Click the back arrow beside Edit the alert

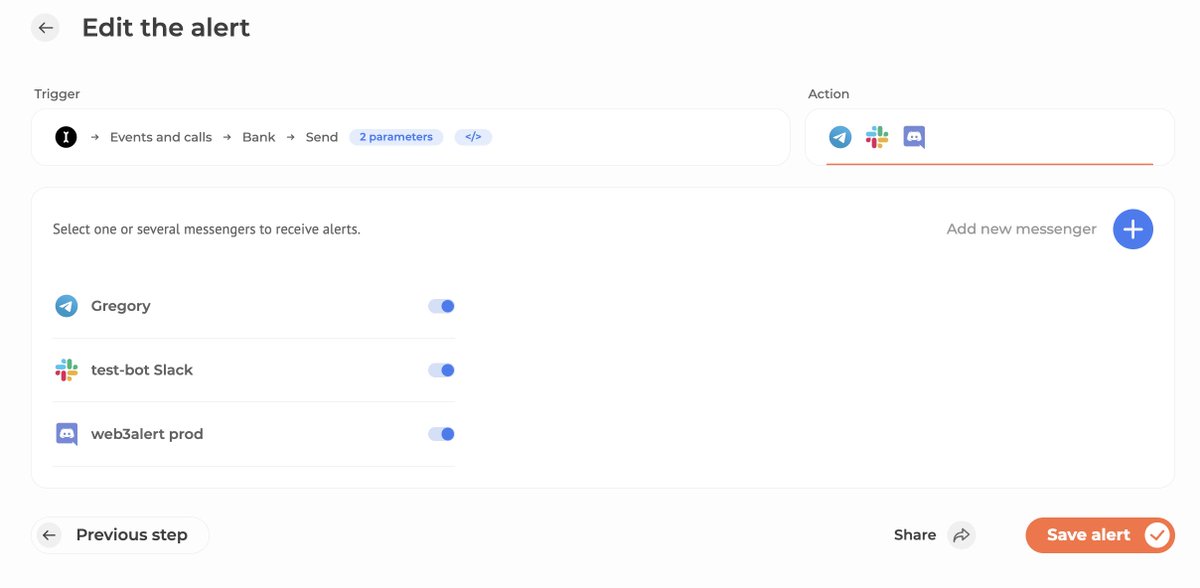coord(46,28)
